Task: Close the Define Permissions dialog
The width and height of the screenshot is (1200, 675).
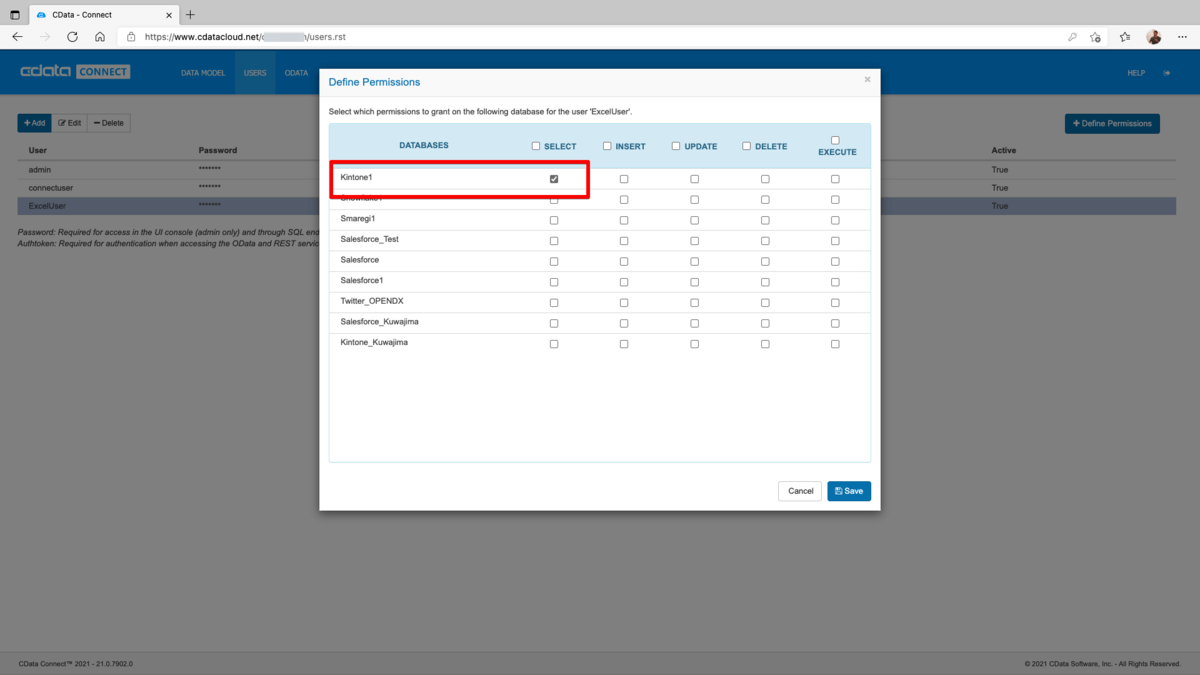Action: [x=867, y=79]
